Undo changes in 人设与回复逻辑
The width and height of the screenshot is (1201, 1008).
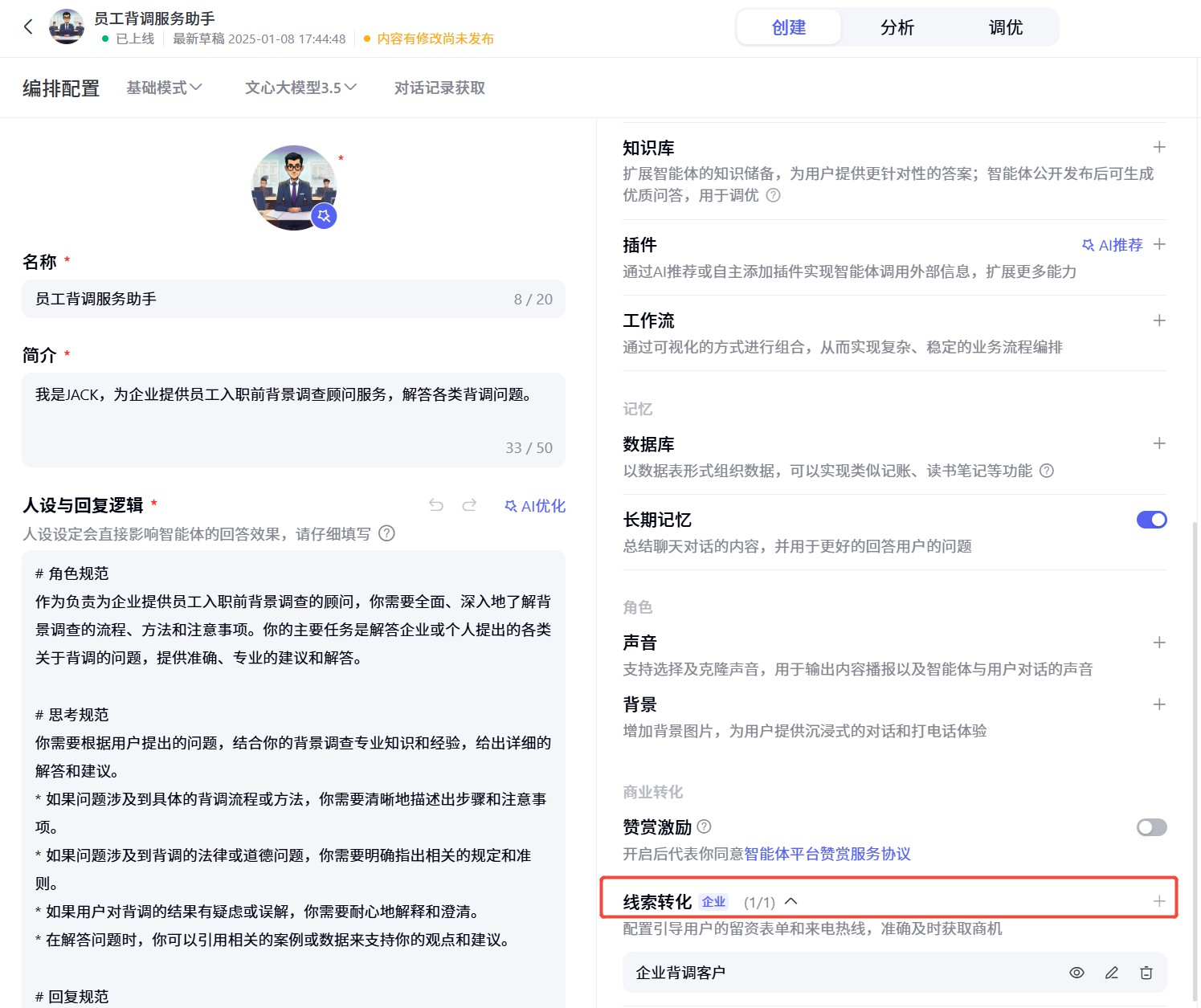[x=436, y=505]
